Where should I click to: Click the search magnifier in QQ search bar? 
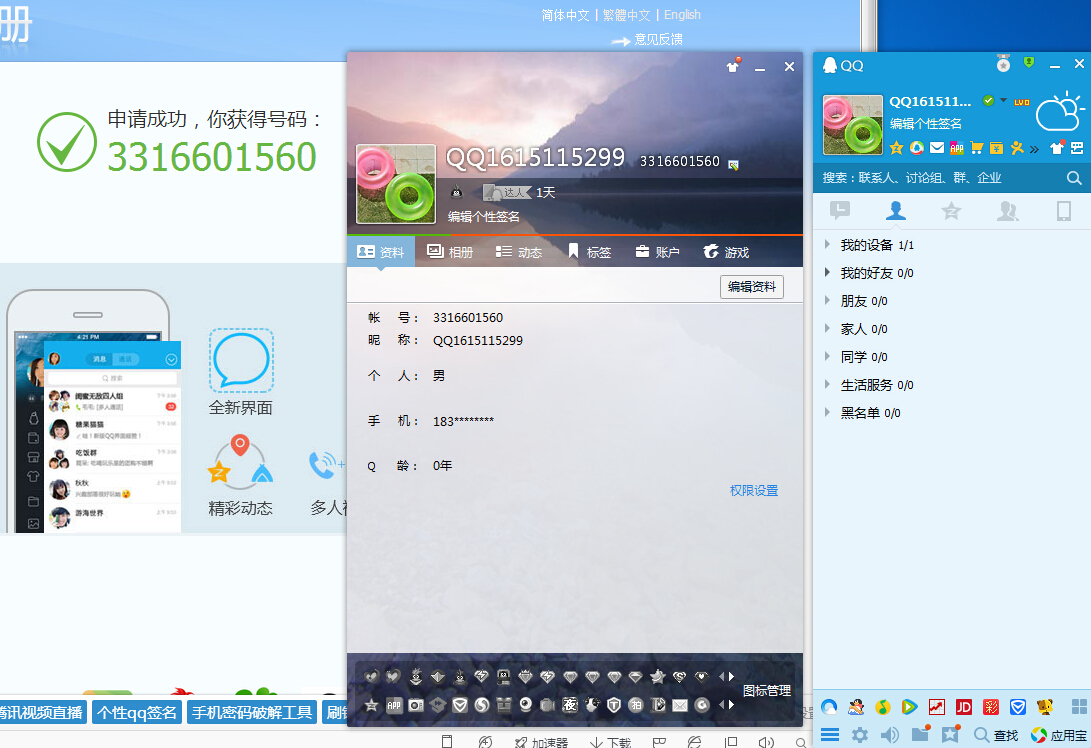1074,178
